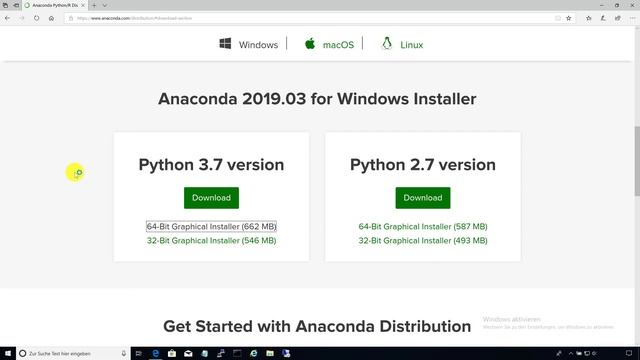The width and height of the screenshot is (640, 360).
Task: Switch to the Linux installer tab
Action: [411, 45]
